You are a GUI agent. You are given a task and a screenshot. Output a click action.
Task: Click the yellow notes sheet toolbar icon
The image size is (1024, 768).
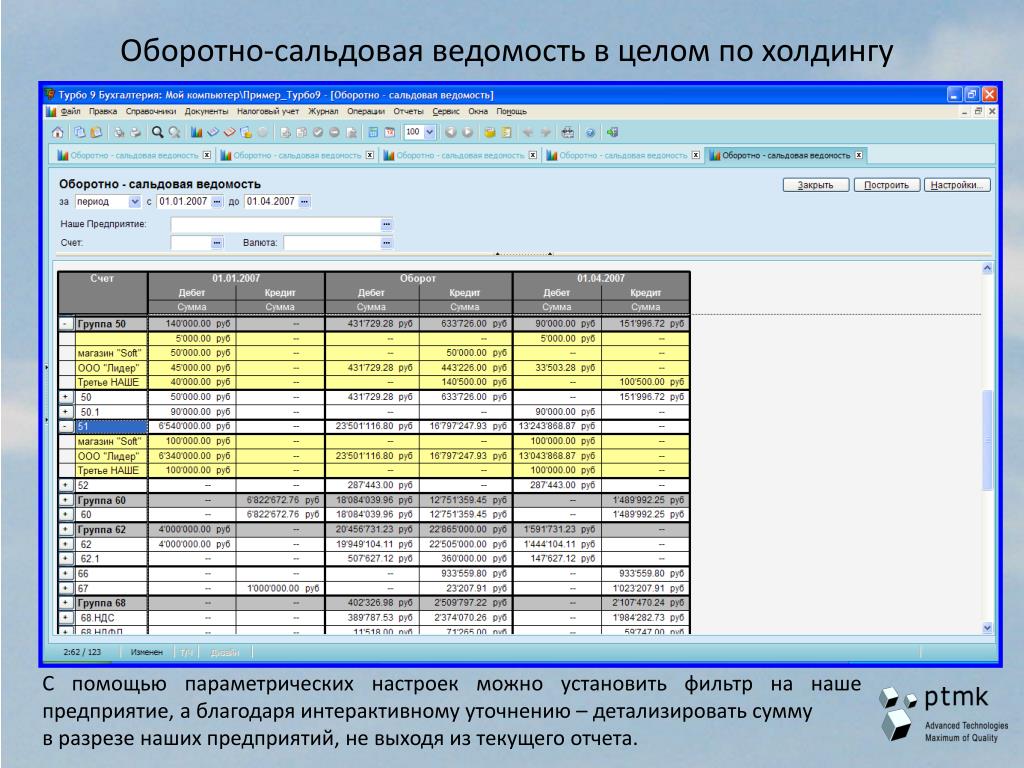coord(506,133)
